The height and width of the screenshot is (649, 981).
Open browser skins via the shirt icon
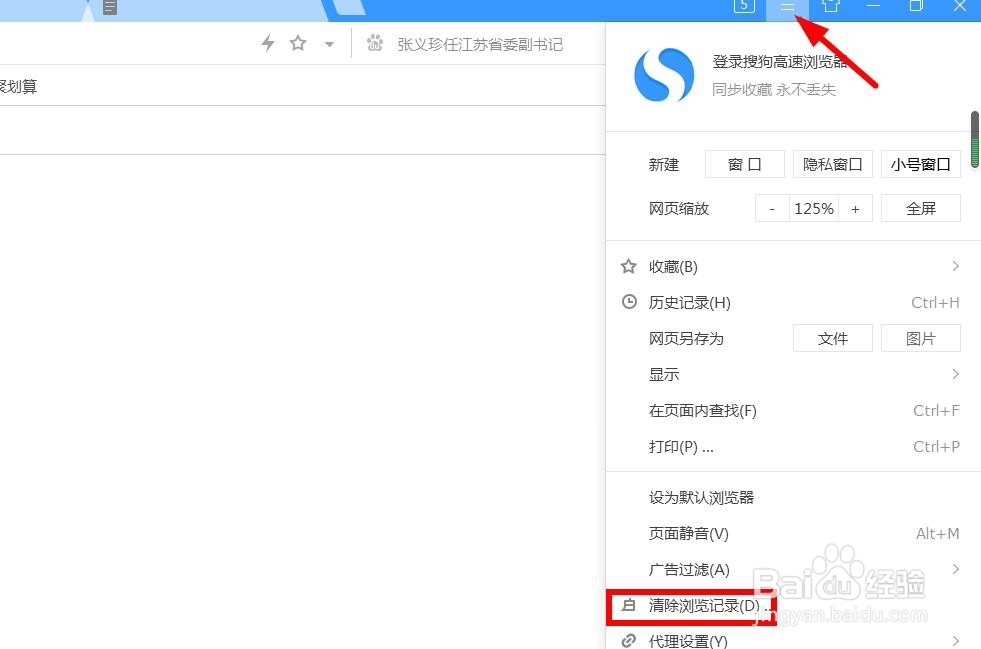(x=831, y=8)
